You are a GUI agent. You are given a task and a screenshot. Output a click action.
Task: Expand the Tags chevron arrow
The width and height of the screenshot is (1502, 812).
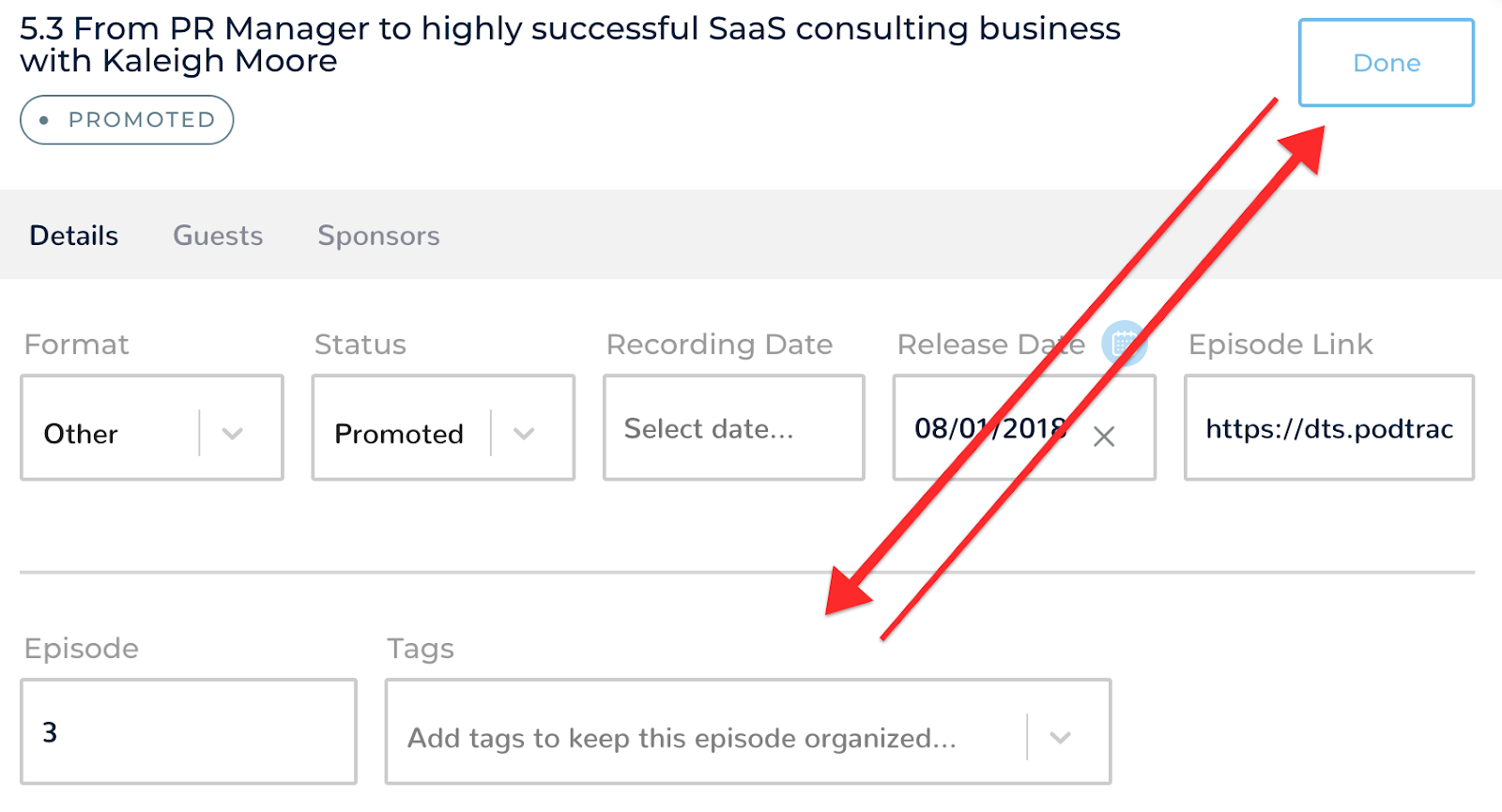[1061, 738]
